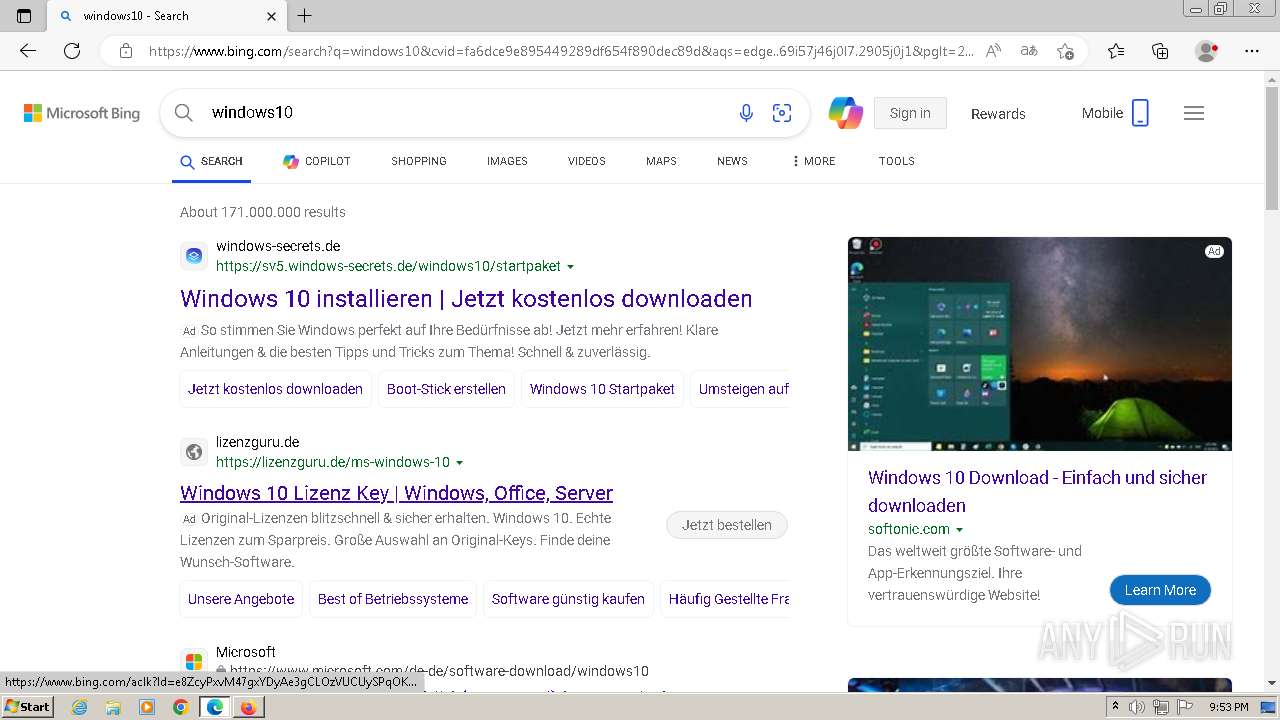This screenshot has width=1280, height=720.
Task: Open Windows 10 Lizenz Key result
Action: pos(396,493)
